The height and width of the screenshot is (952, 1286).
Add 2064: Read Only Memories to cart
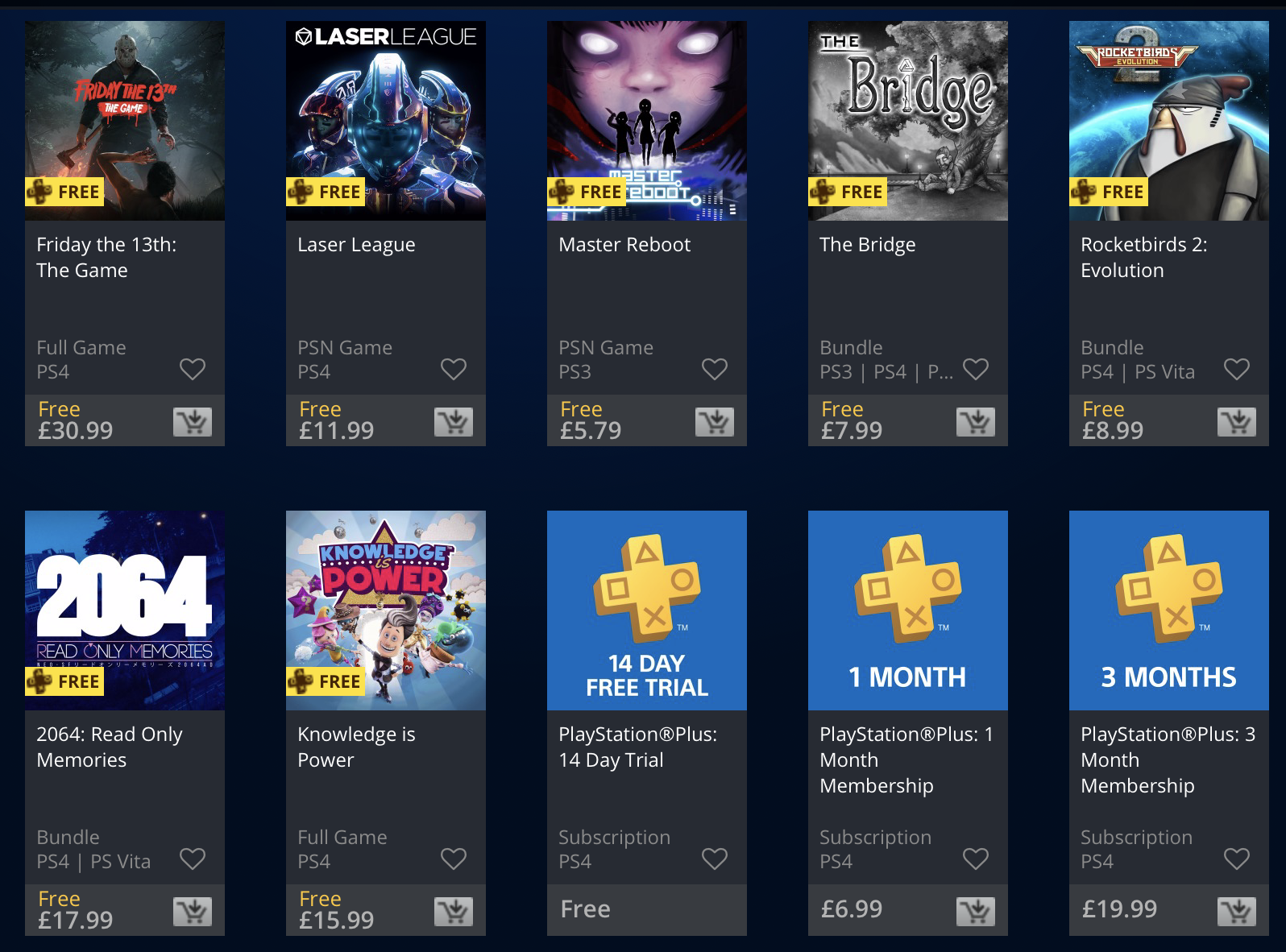tap(193, 912)
